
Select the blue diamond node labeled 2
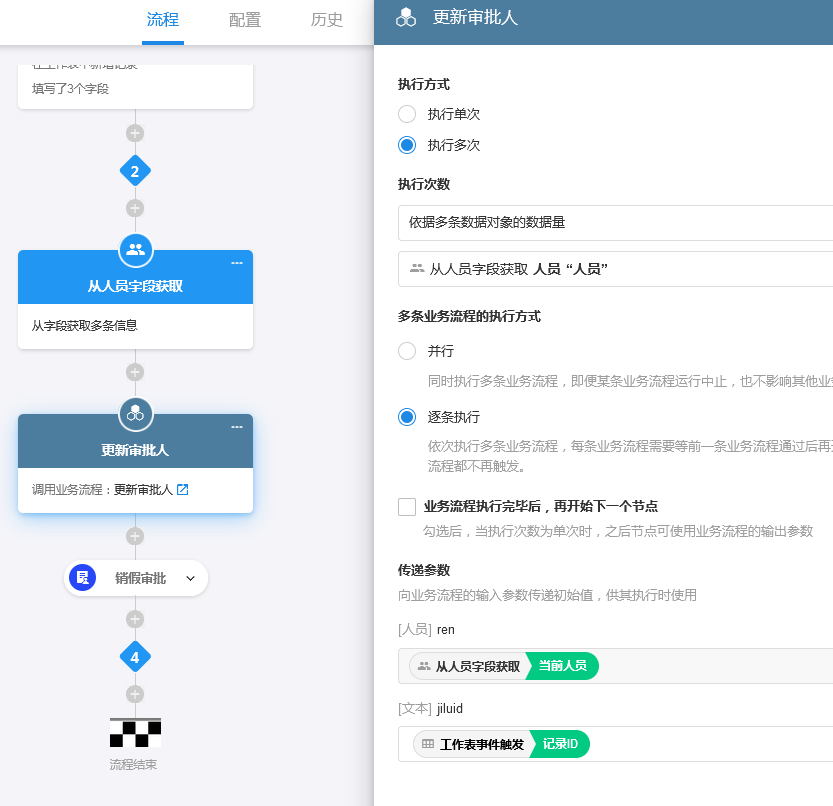pyautogui.click(x=135, y=171)
